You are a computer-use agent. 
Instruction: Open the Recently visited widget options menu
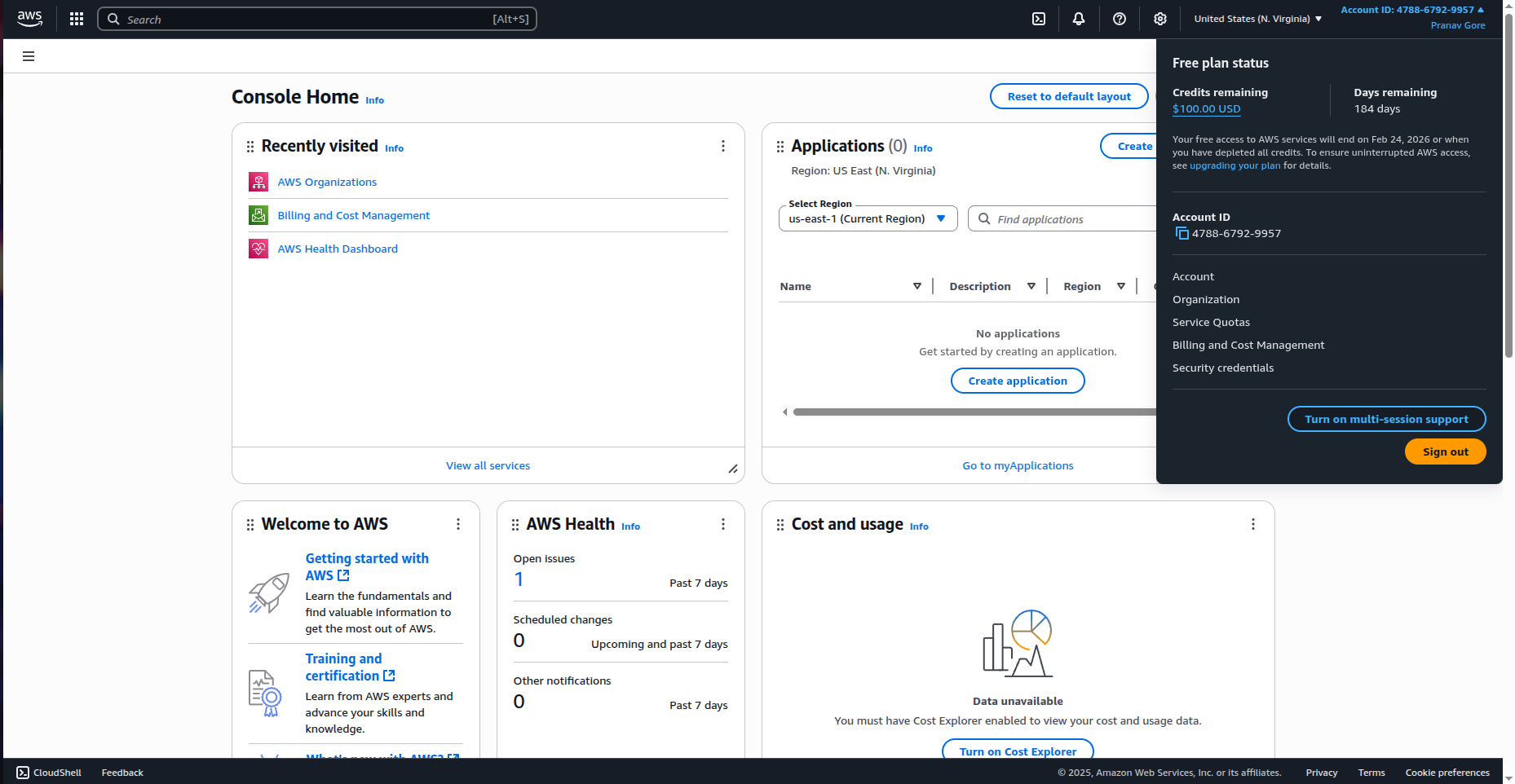[x=722, y=146]
